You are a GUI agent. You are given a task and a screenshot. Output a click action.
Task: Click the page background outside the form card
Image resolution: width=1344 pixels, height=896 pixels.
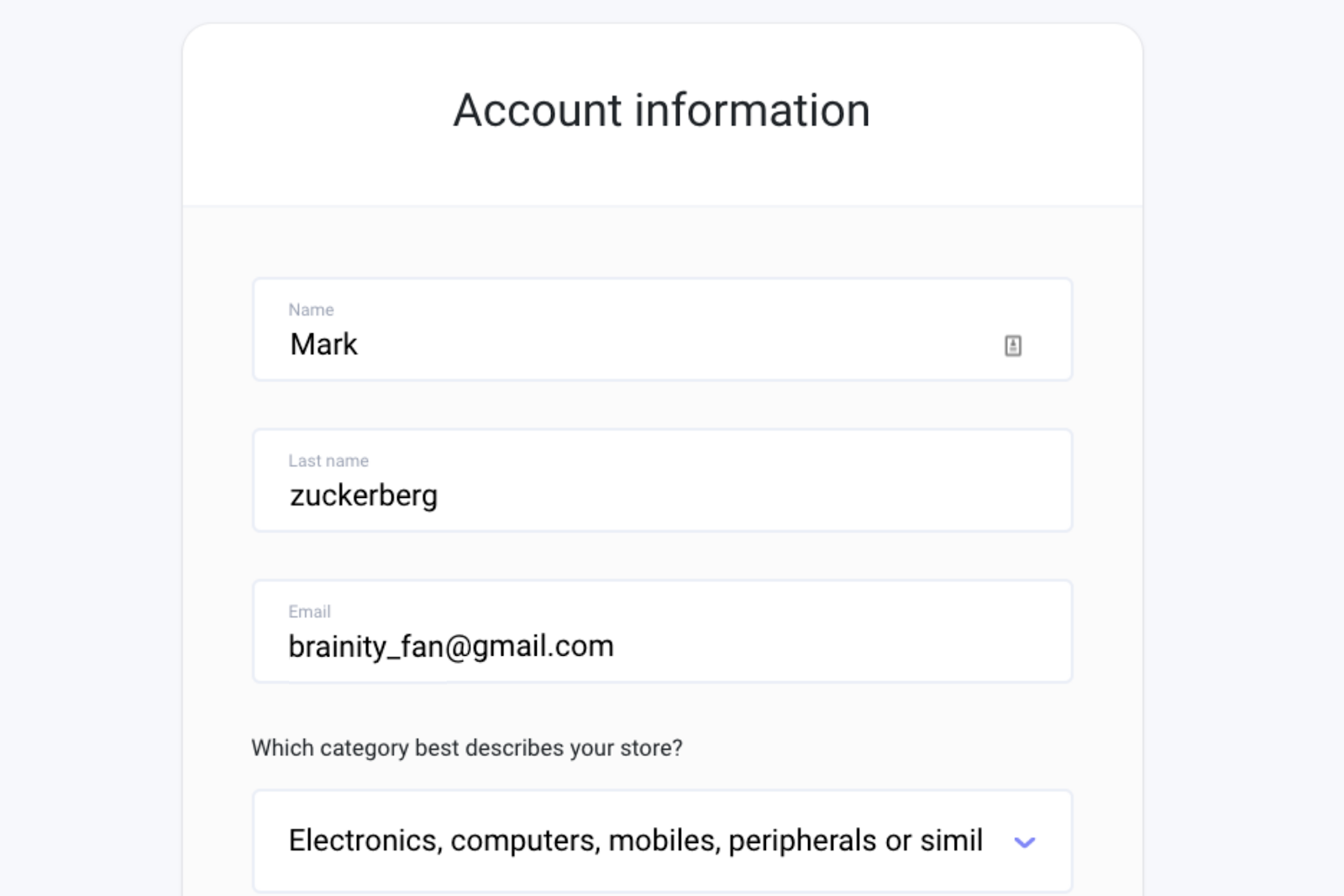coord(84,420)
